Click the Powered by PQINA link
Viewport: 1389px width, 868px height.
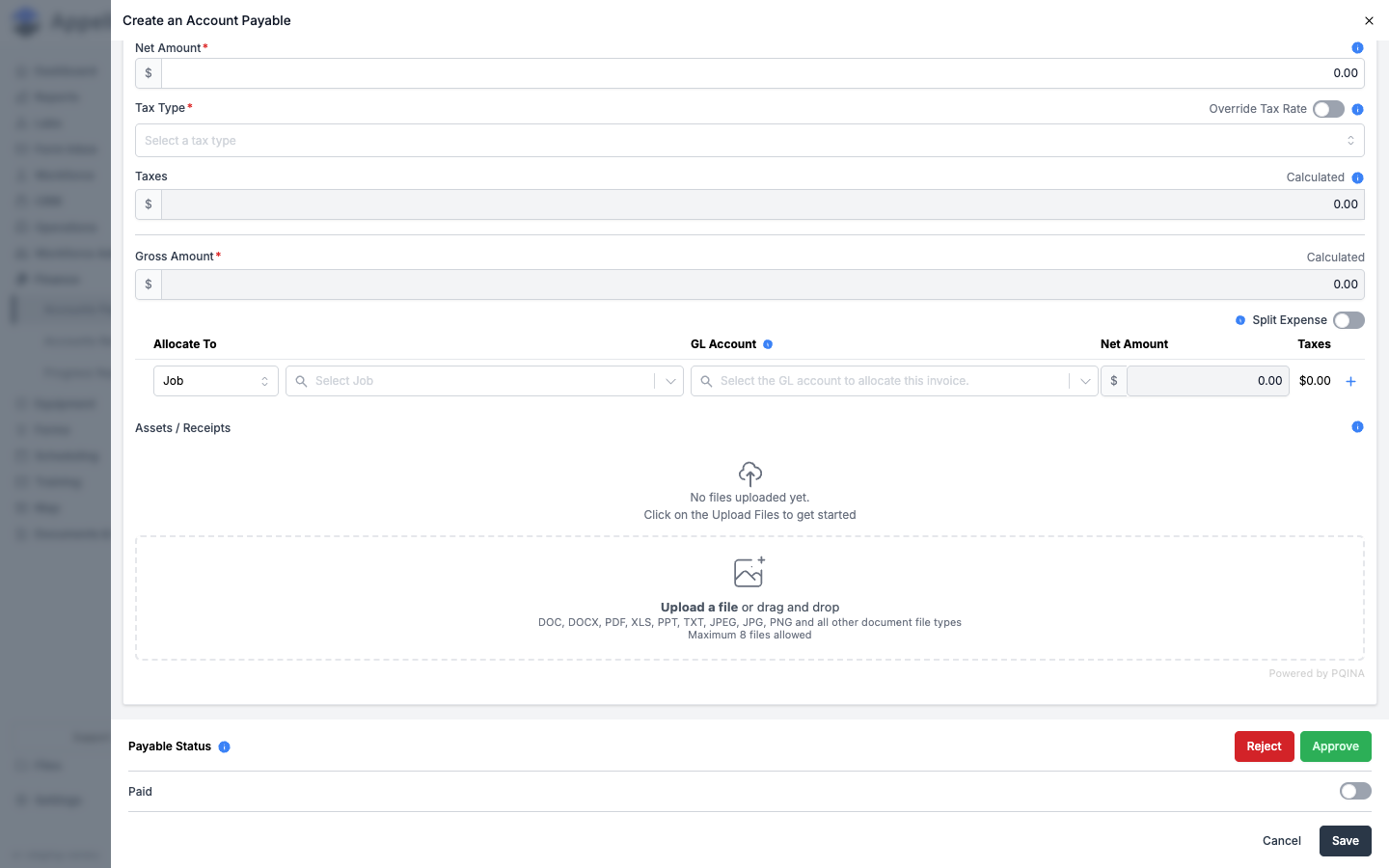[1317, 674]
